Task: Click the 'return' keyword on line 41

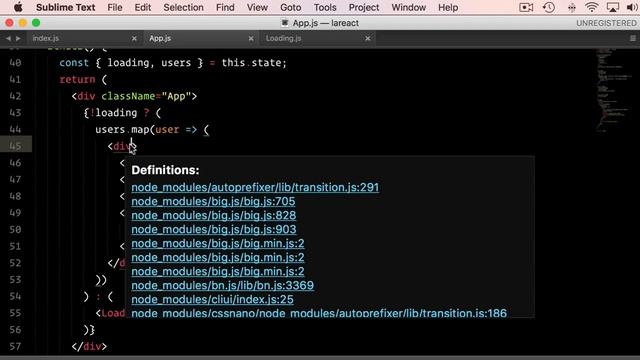Action: 77,79
